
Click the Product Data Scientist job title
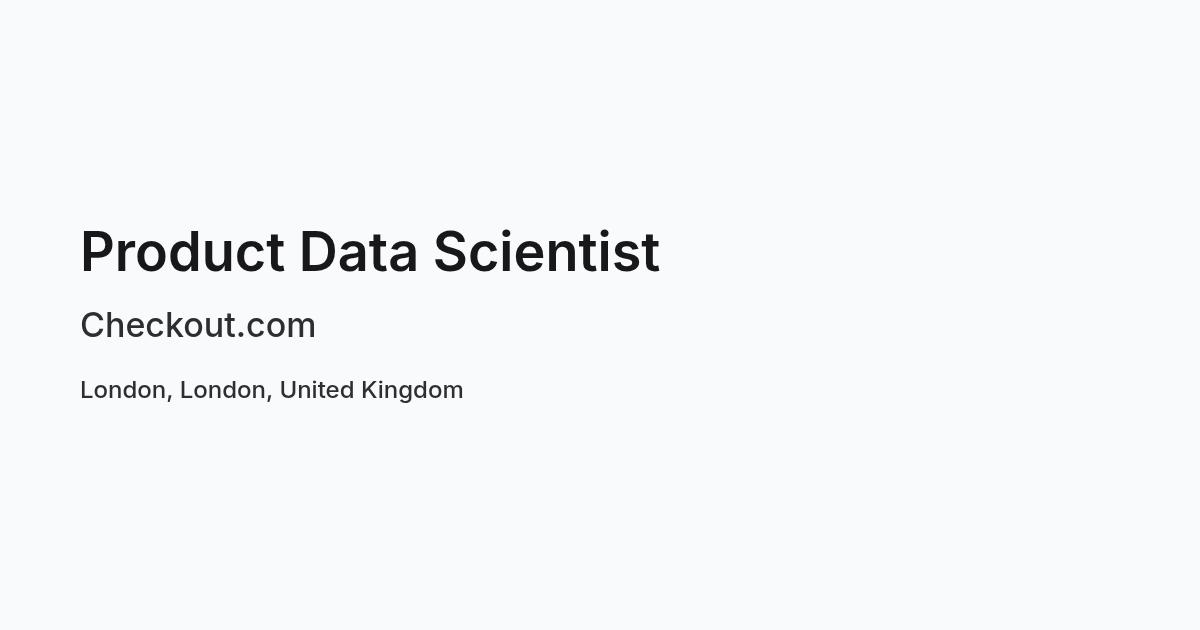370,252
